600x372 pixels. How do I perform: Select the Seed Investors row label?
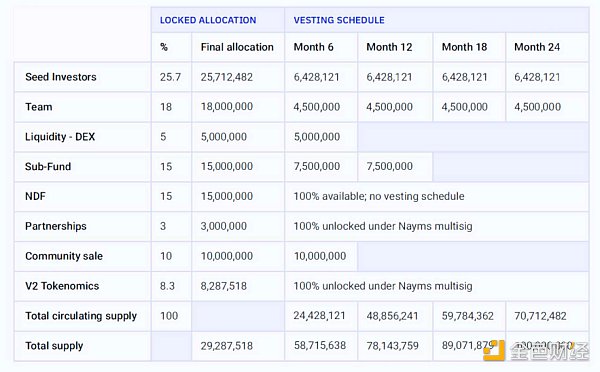(x=60, y=77)
